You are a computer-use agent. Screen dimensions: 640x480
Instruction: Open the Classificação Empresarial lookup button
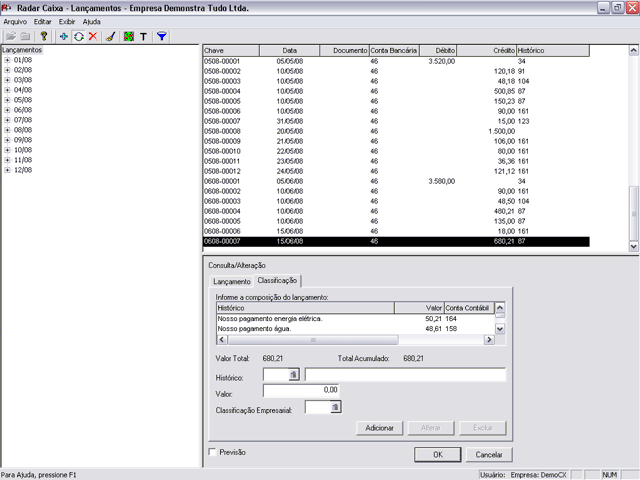[x=336, y=407]
